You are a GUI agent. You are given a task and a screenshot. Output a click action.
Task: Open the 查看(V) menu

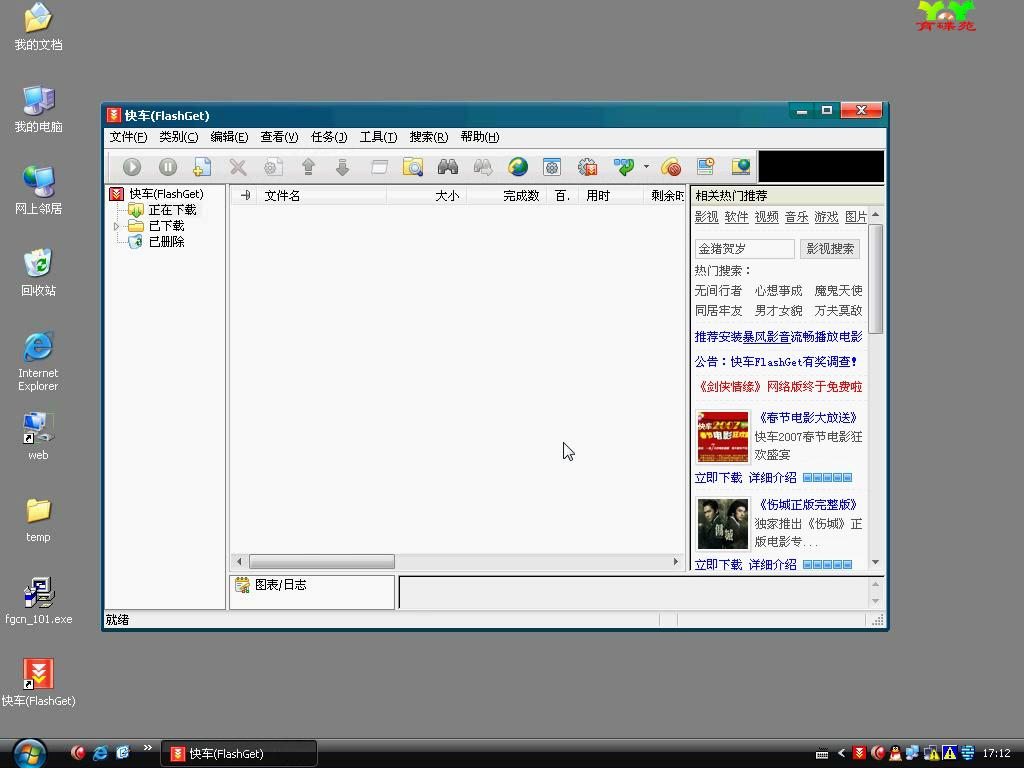279,136
